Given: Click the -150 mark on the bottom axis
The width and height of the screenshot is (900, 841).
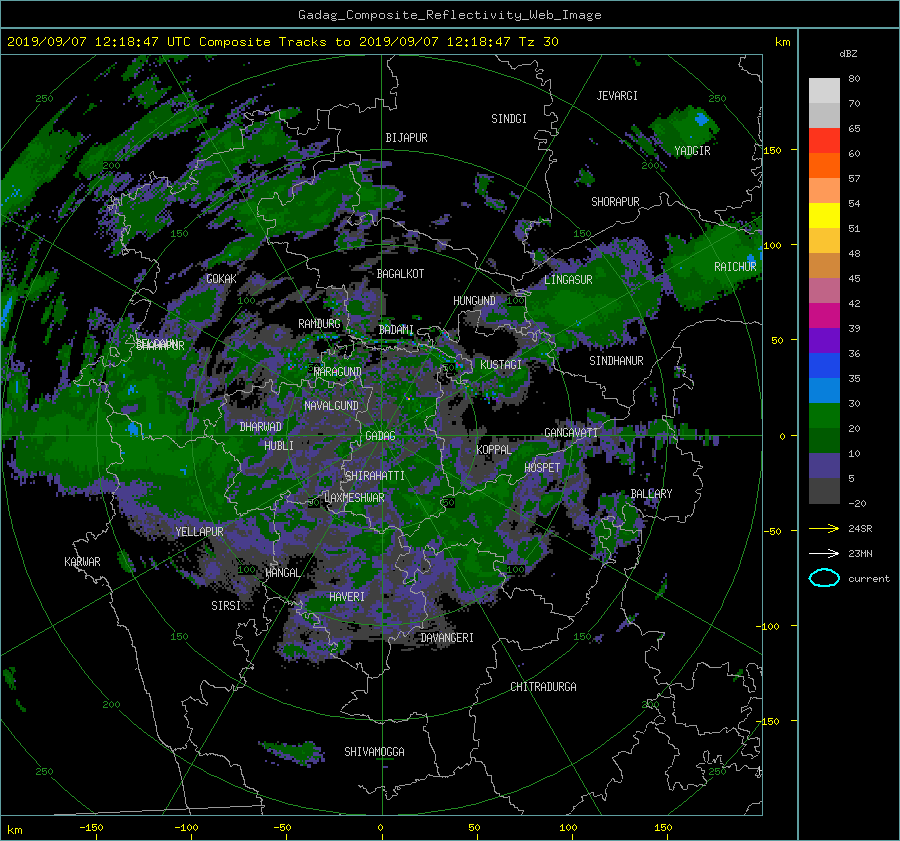Looking at the screenshot, I should point(91,828).
